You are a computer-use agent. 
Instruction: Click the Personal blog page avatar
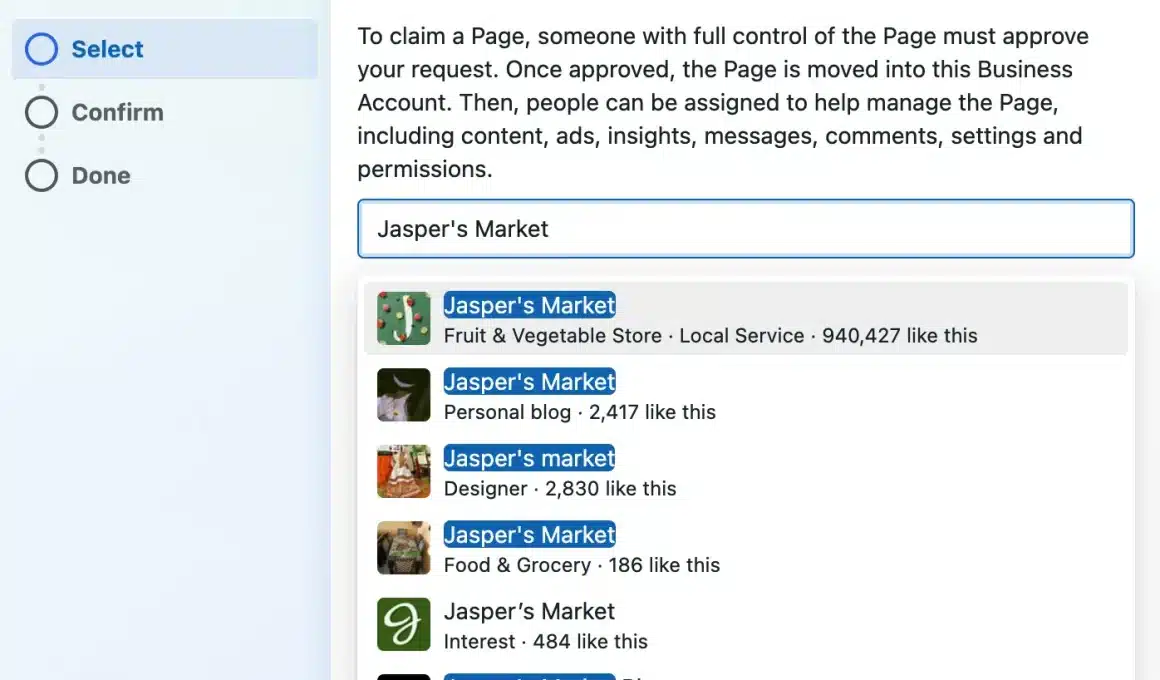coord(403,395)
